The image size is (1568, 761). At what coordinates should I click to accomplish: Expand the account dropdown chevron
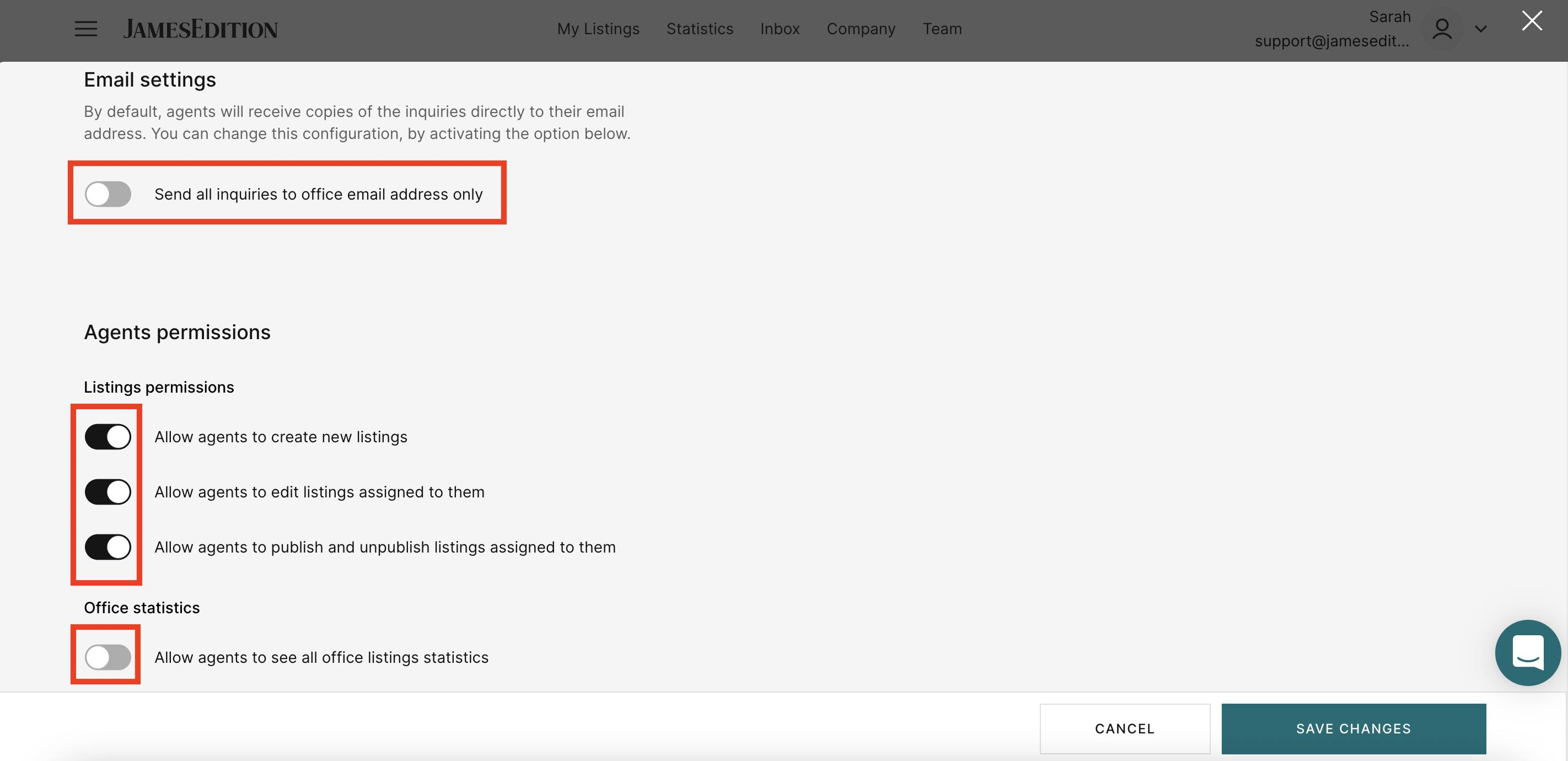(1481, 30)
